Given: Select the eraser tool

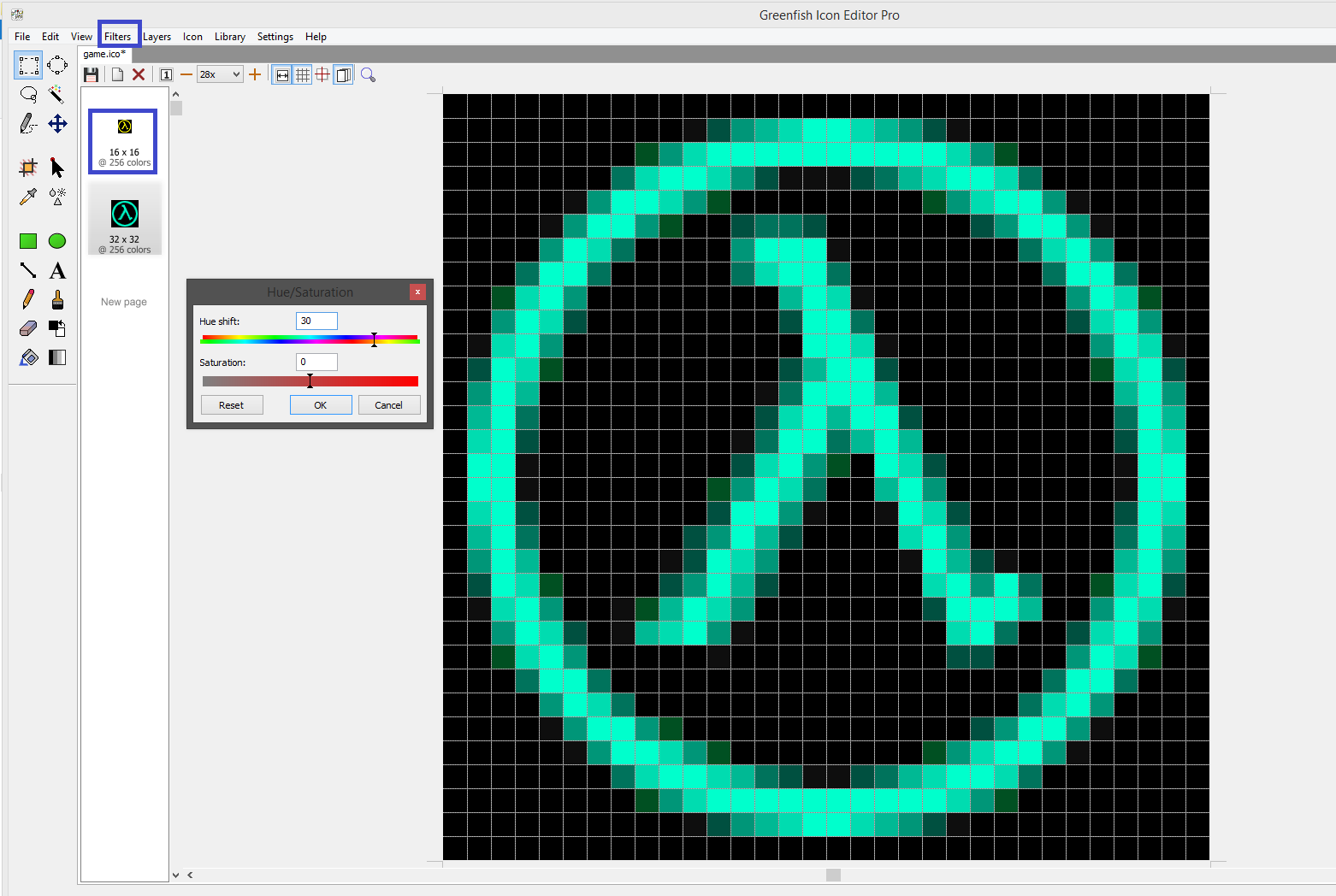Looking at the screenshot, I should (28, 329).
